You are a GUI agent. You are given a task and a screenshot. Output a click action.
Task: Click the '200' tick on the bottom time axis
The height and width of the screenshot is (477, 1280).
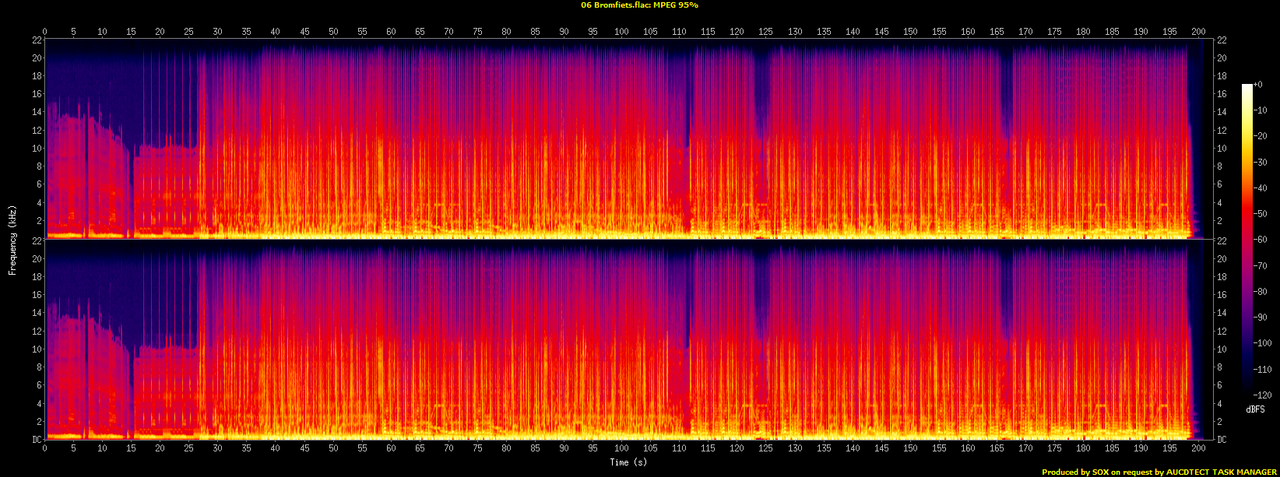point(1199,448)
